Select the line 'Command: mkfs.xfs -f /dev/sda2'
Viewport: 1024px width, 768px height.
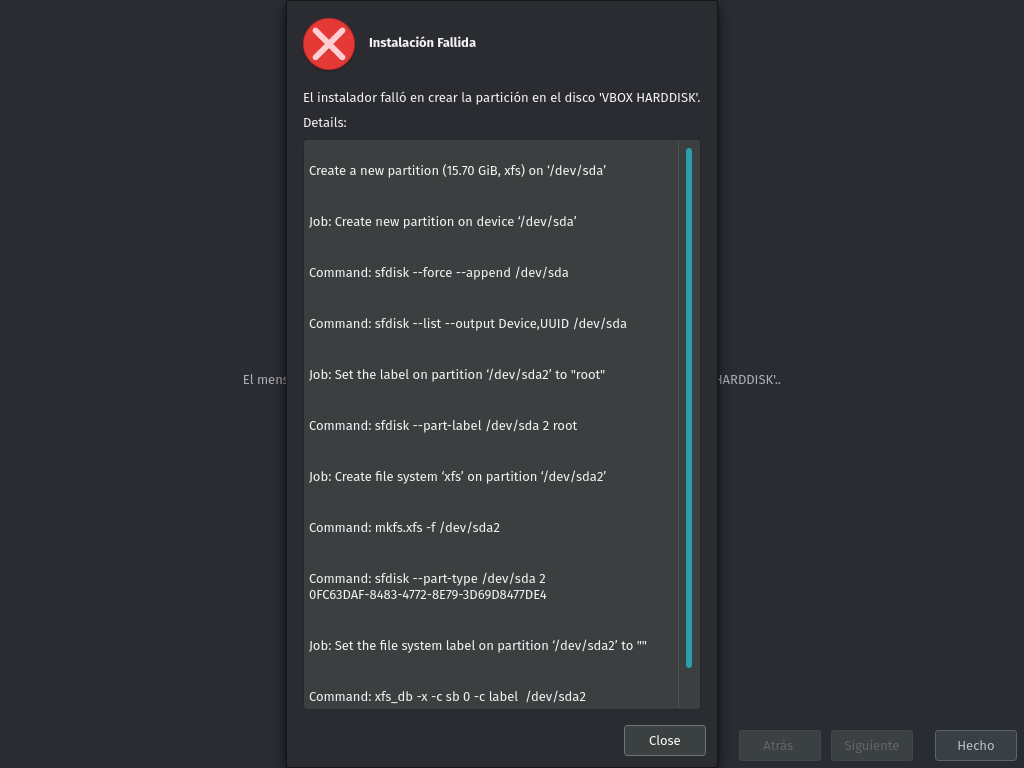404,527
